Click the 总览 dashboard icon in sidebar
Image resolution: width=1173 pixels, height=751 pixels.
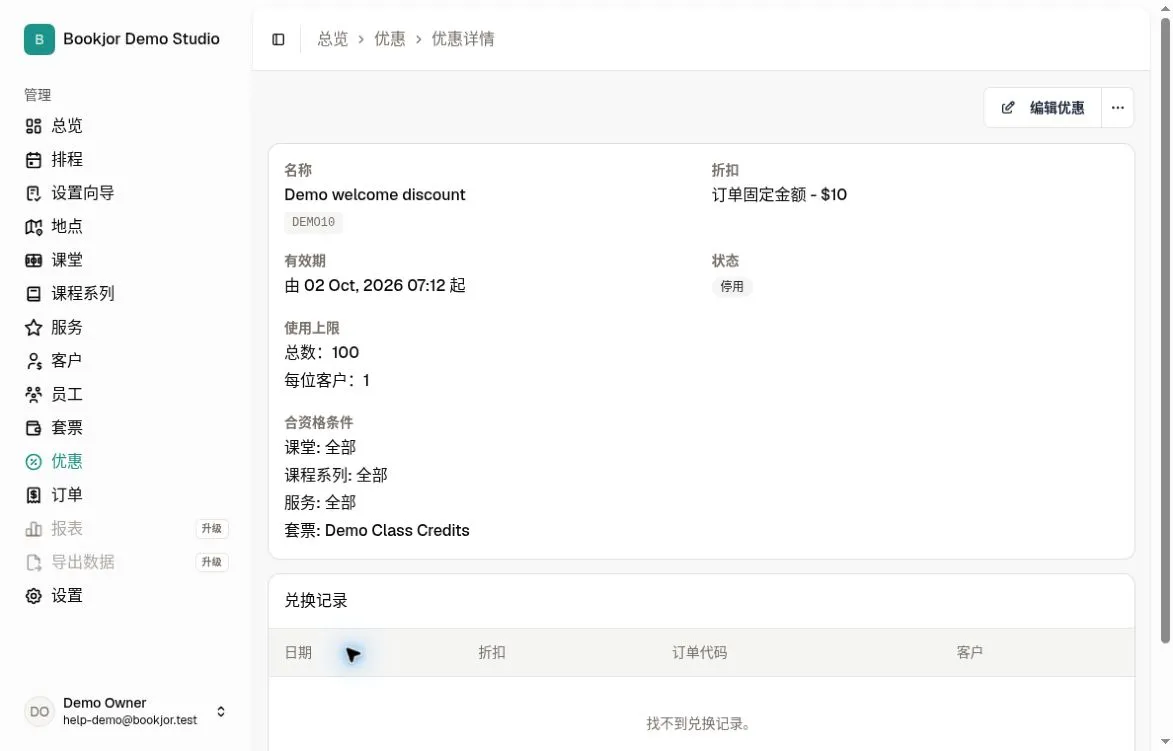click(34, 126)
